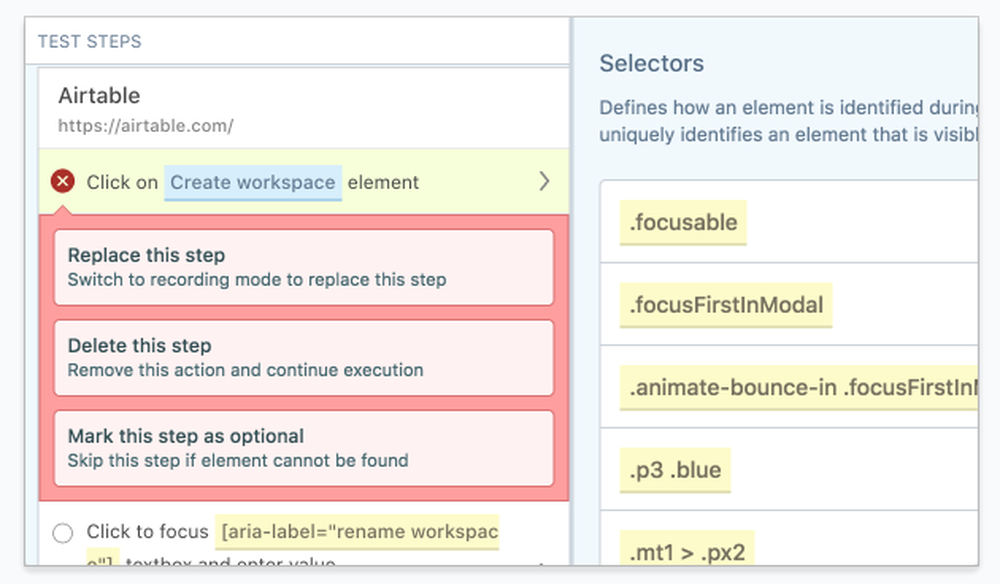Click the Create workspace element tag
The width and height of the screenshot is (1000, 584).
coord(253,182)
